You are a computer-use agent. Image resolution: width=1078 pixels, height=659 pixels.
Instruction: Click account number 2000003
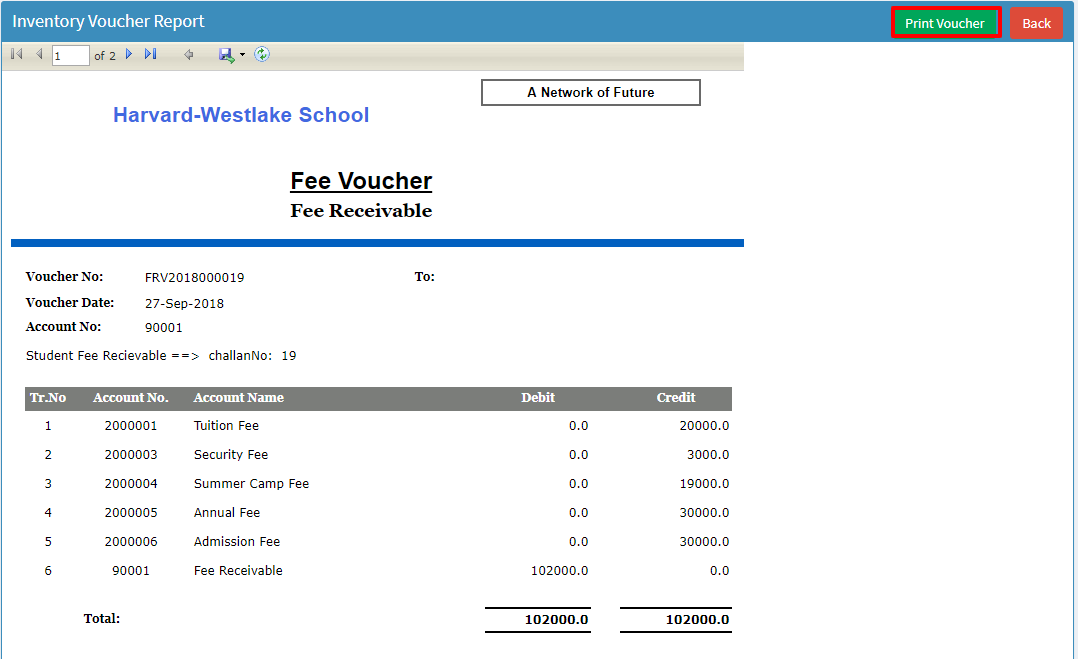pos(131,455)
